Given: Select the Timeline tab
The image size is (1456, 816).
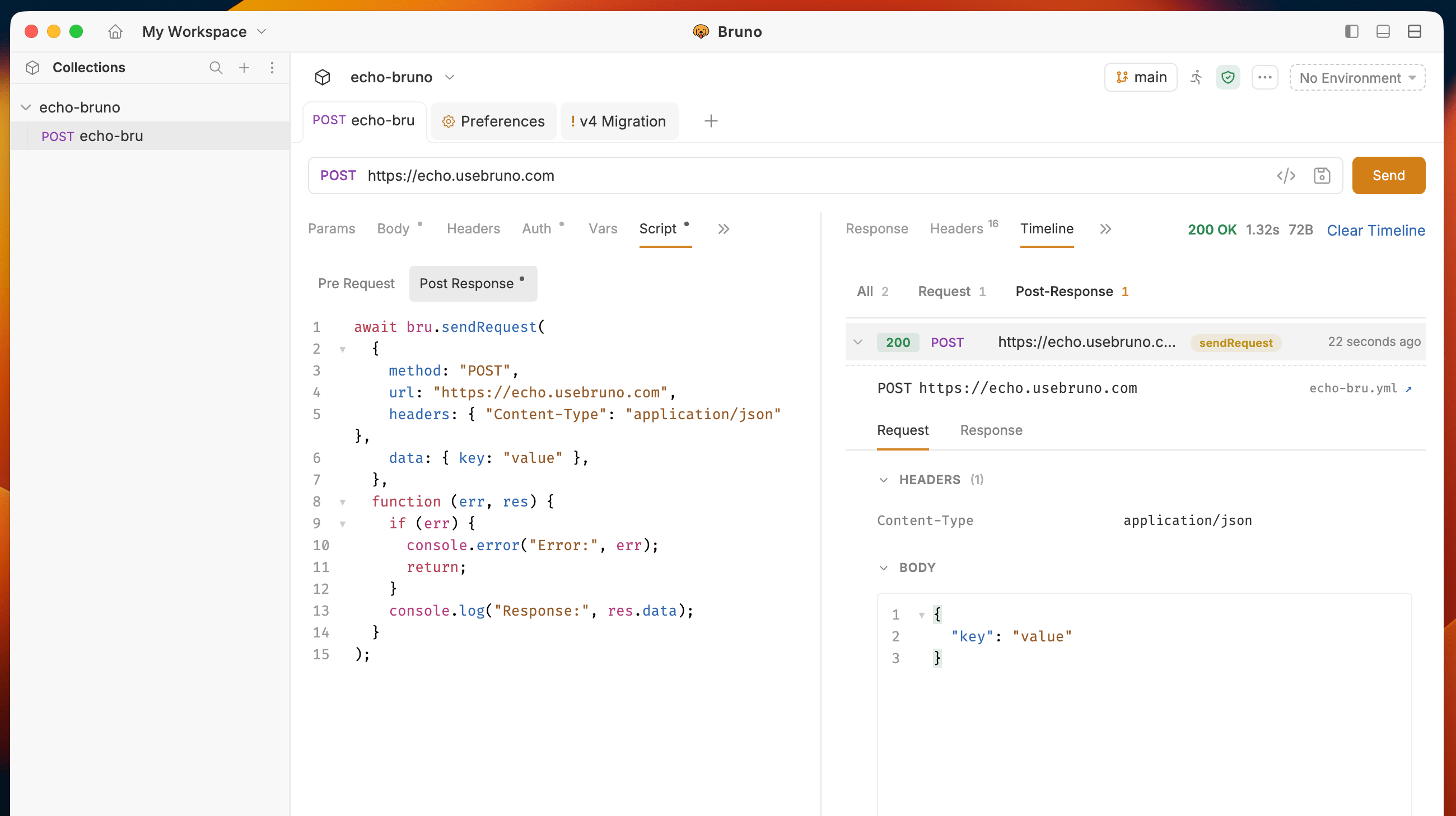Looking at the screenshot, I should pos(1047,229).
